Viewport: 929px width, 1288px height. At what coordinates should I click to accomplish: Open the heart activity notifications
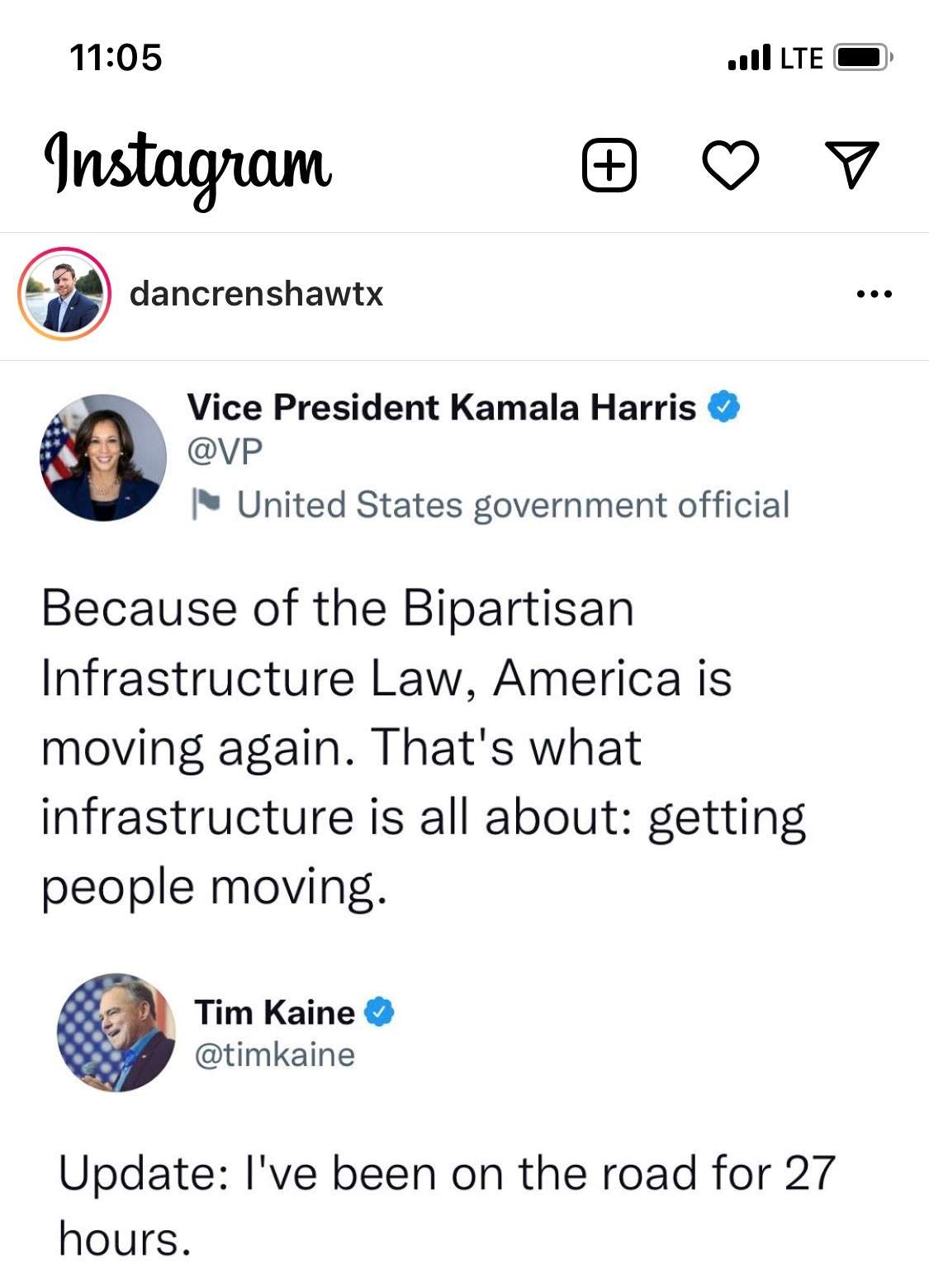pos(731,165)
